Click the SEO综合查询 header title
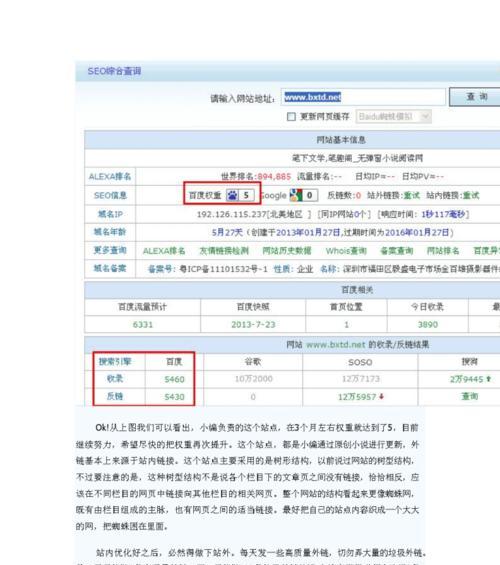Screen dimensions: 500x565 tap(115, 71)
